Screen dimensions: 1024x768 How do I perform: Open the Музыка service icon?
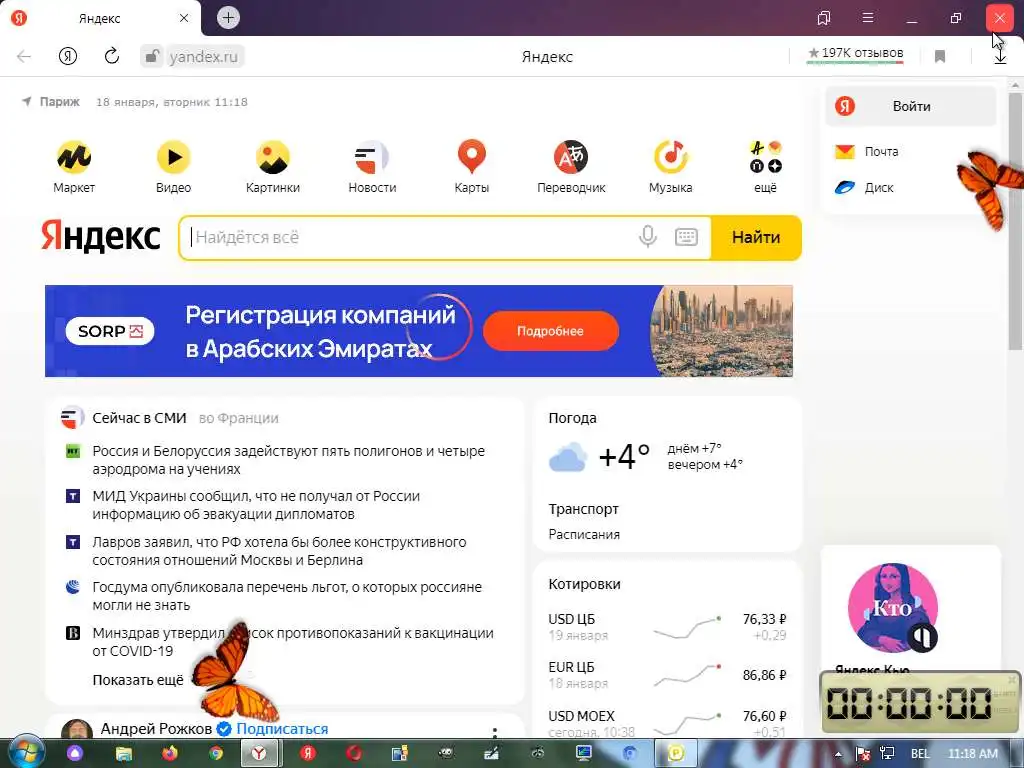tap(671, 157)
